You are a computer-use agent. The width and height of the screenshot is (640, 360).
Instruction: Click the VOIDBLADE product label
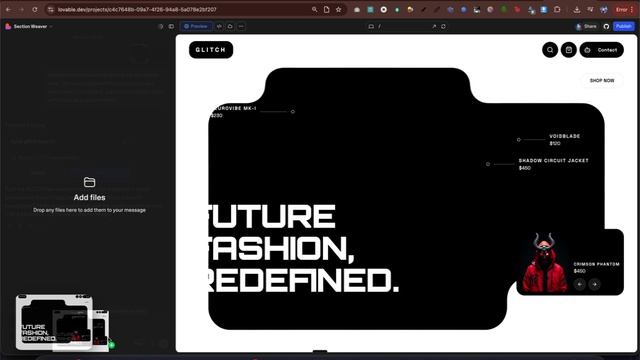[564, 136]
